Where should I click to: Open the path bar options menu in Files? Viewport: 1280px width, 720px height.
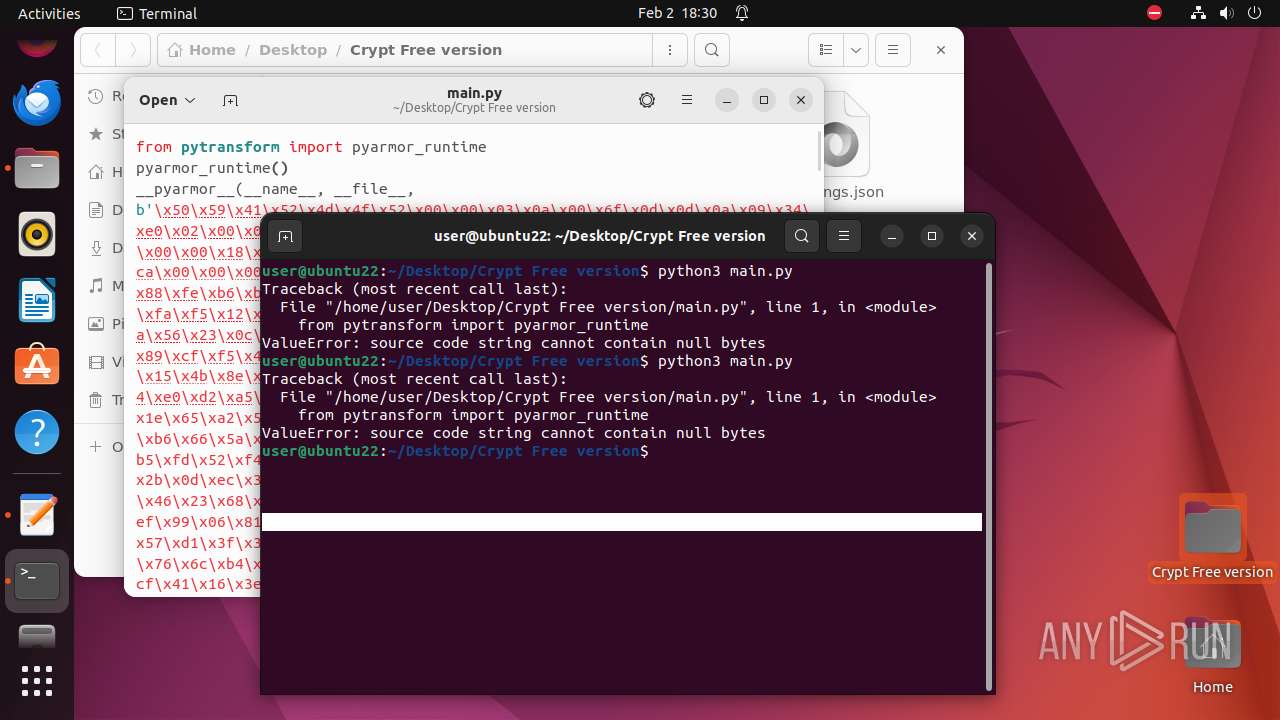(669, 50)
